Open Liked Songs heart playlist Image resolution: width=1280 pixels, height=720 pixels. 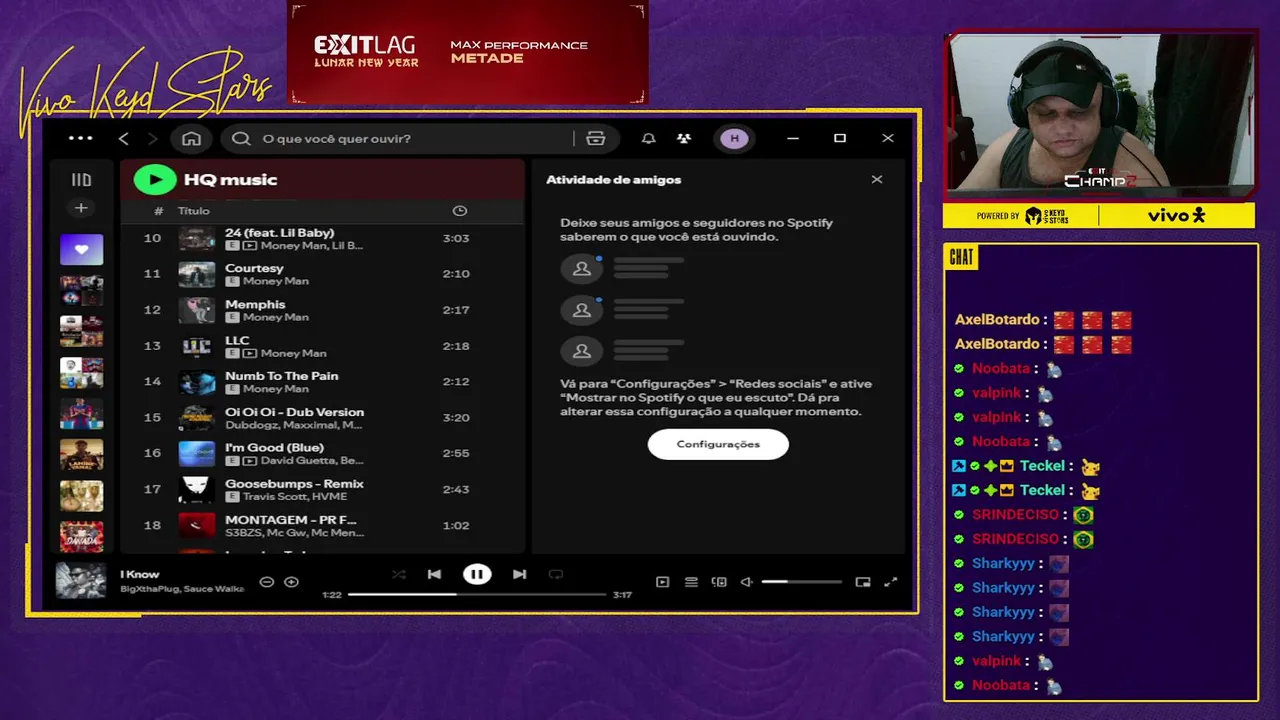click(x=81, y=249)
